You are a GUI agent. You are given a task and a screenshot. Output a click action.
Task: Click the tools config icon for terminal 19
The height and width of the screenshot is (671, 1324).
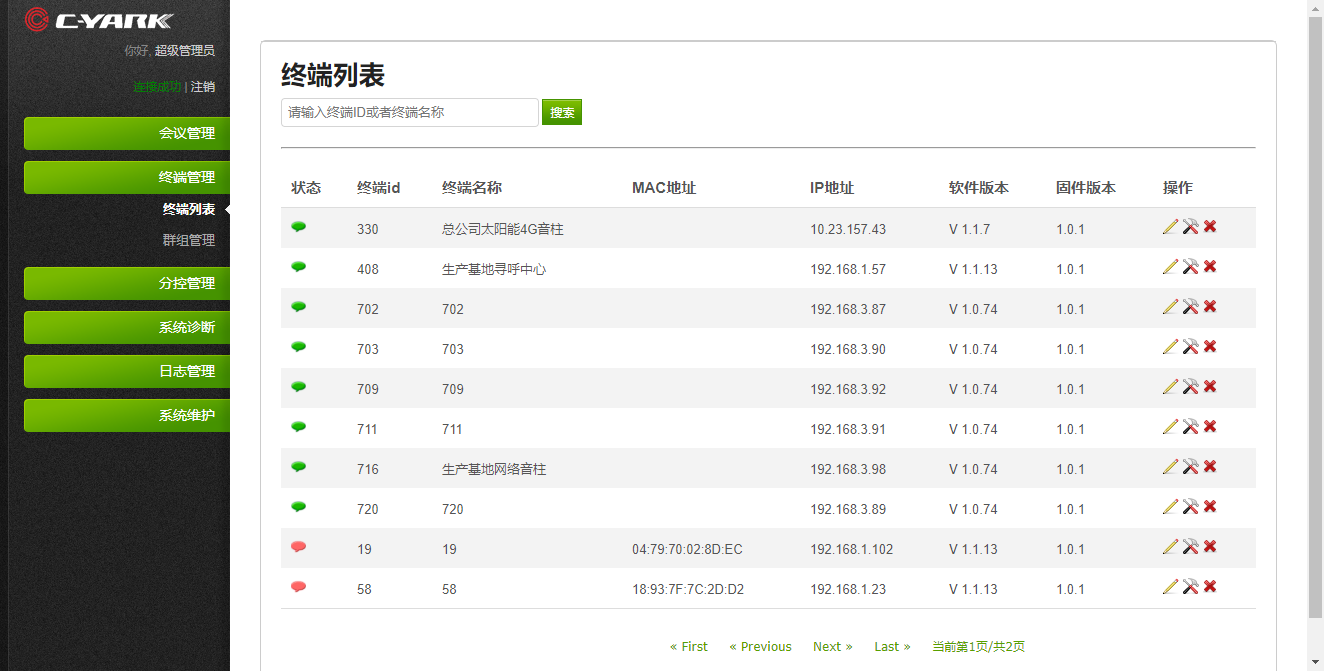coord(1190,547)
